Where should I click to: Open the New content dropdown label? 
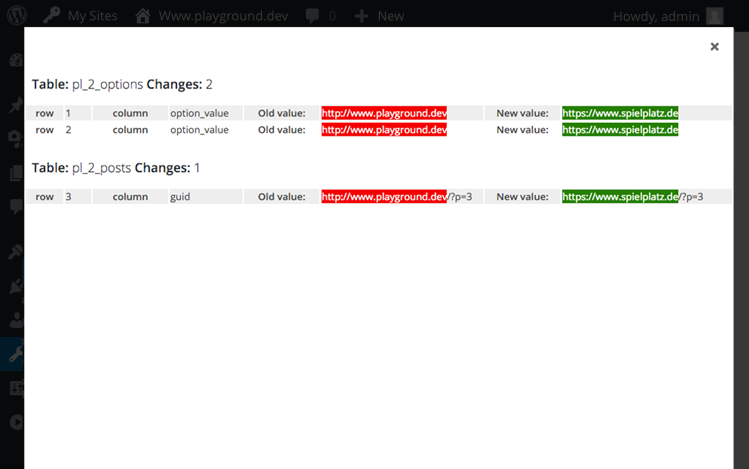[x=390, y=15]
